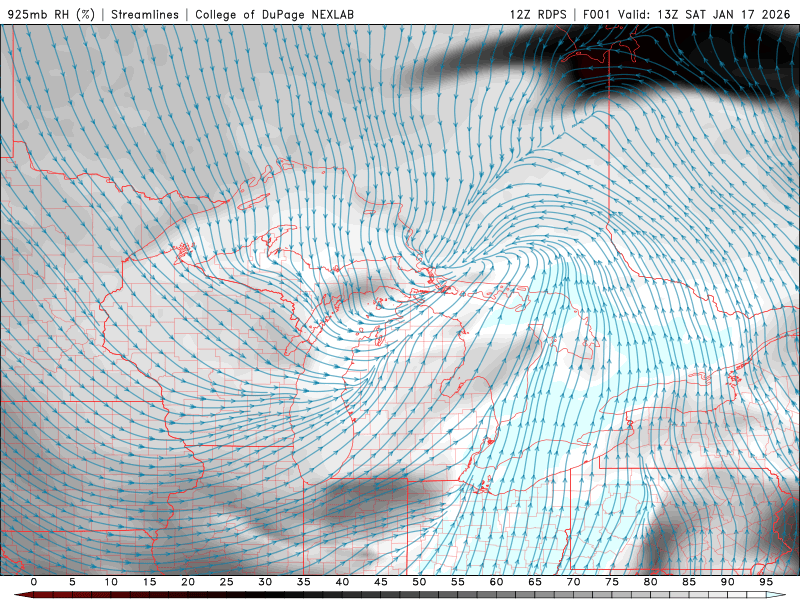Click the 75 value on the RH scale

click(612, 582)
